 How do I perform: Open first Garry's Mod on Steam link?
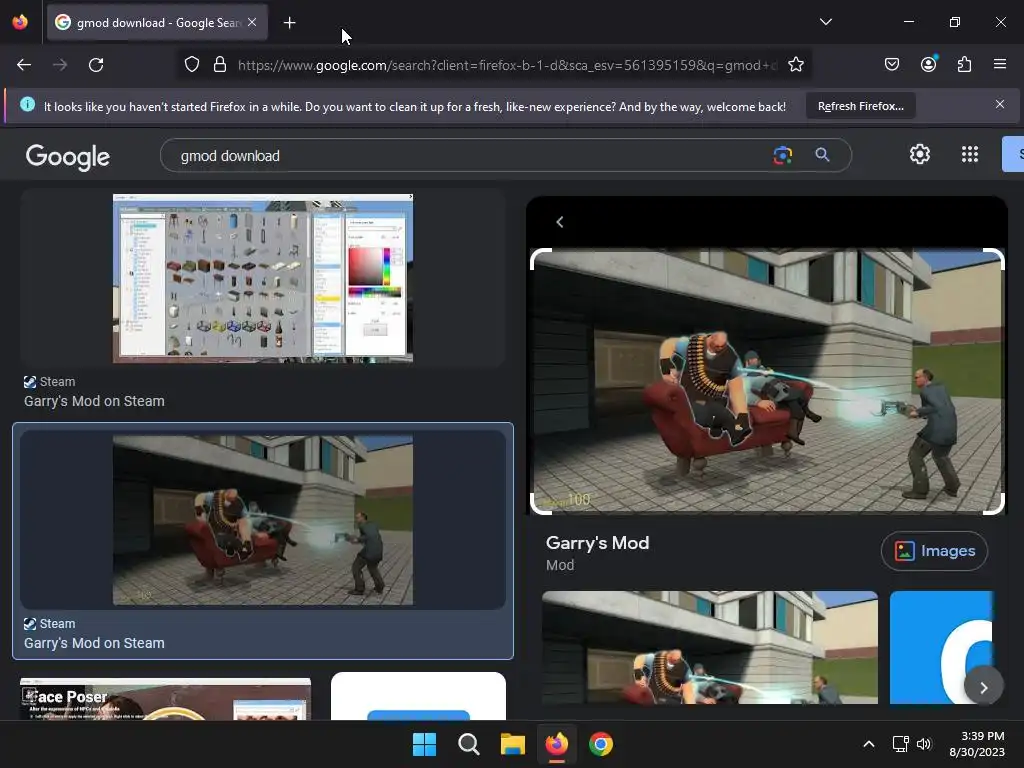tap(94, 401)
